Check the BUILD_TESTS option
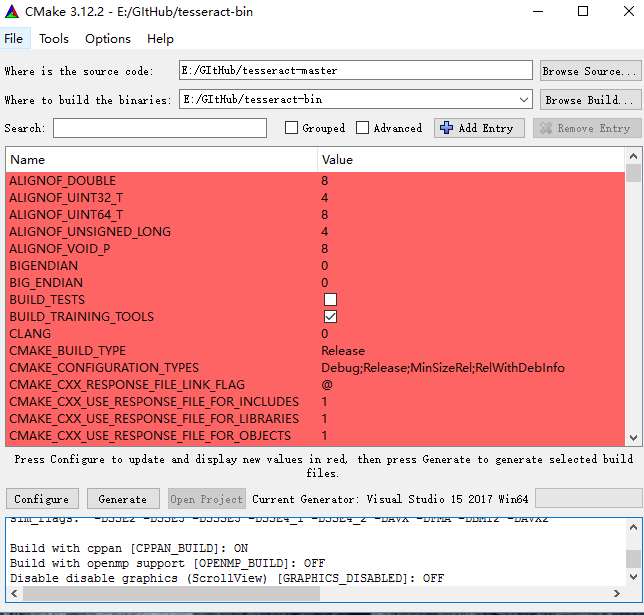 330,299
